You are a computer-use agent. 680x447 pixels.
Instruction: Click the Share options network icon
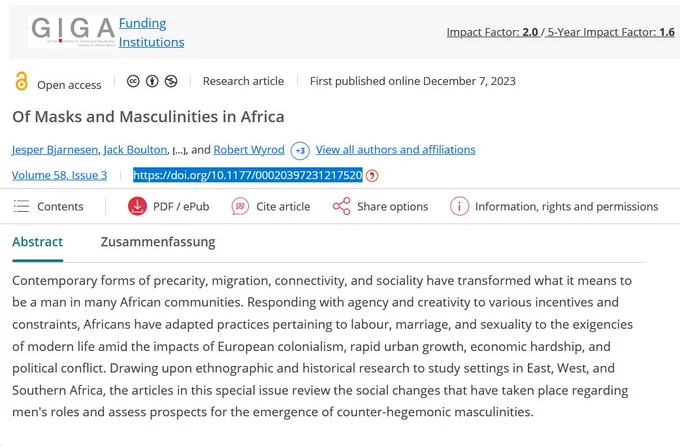pyautogui.click(x=341, y=206)
